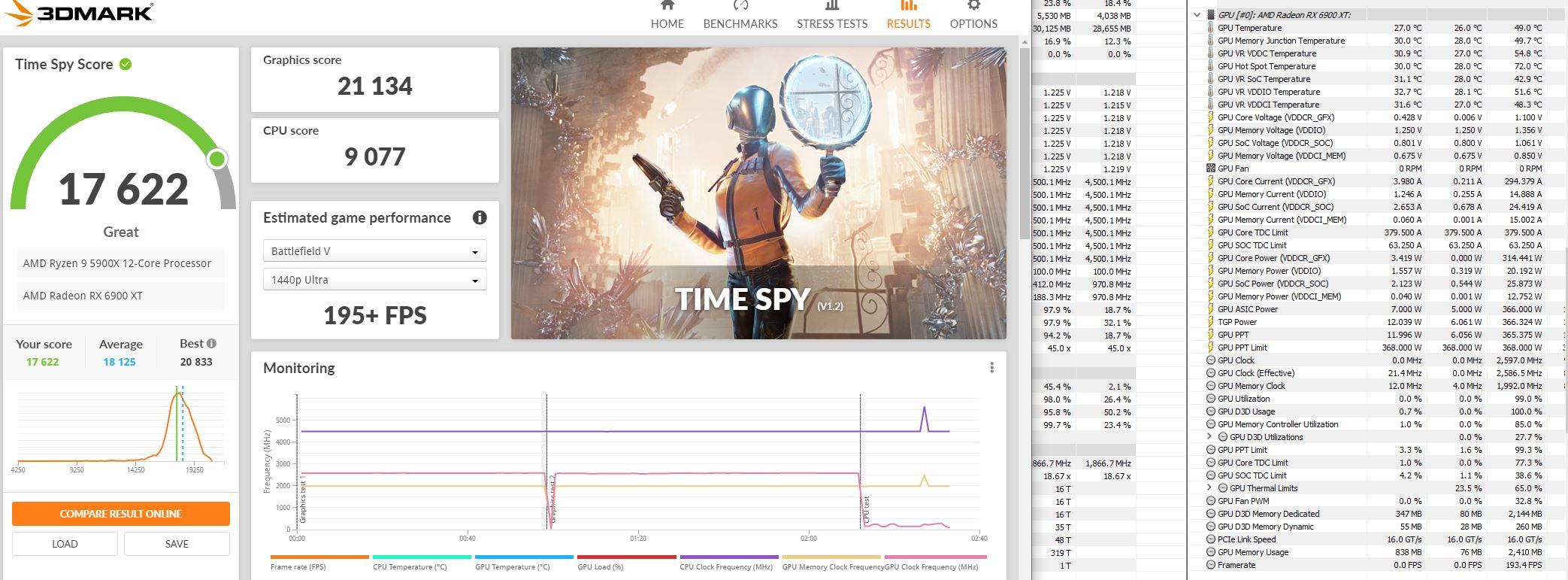Click the Frame rate (FPS) legend color bar
The image size is (1568, 580).
319,557
